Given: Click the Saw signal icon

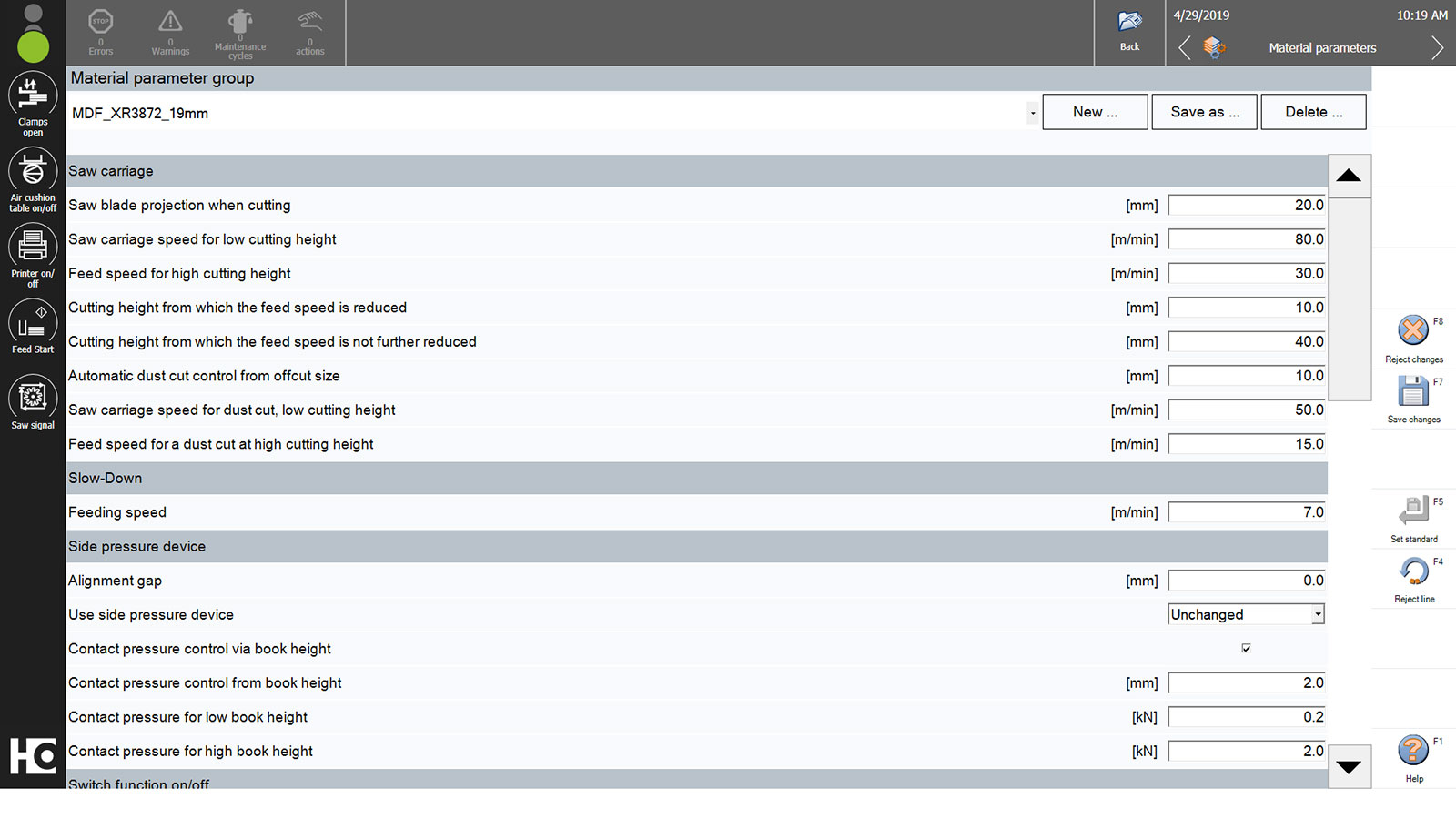Looking at the screenshot, I should (33, 399).
